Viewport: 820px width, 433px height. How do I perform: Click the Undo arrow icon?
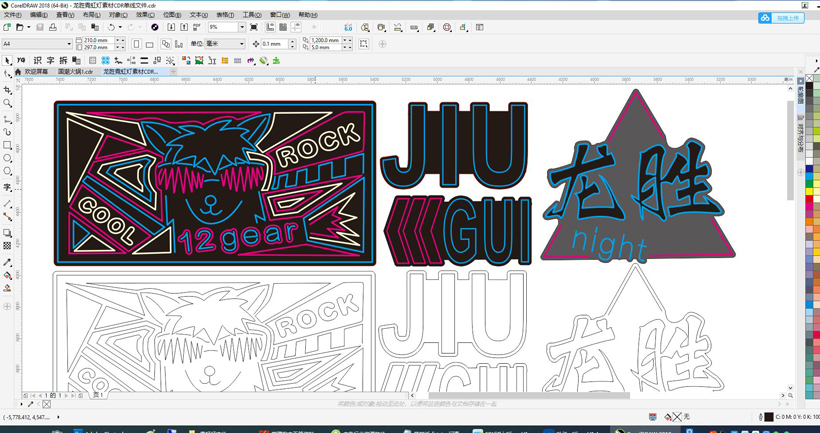pyautogui.click(x=111, y=27)
